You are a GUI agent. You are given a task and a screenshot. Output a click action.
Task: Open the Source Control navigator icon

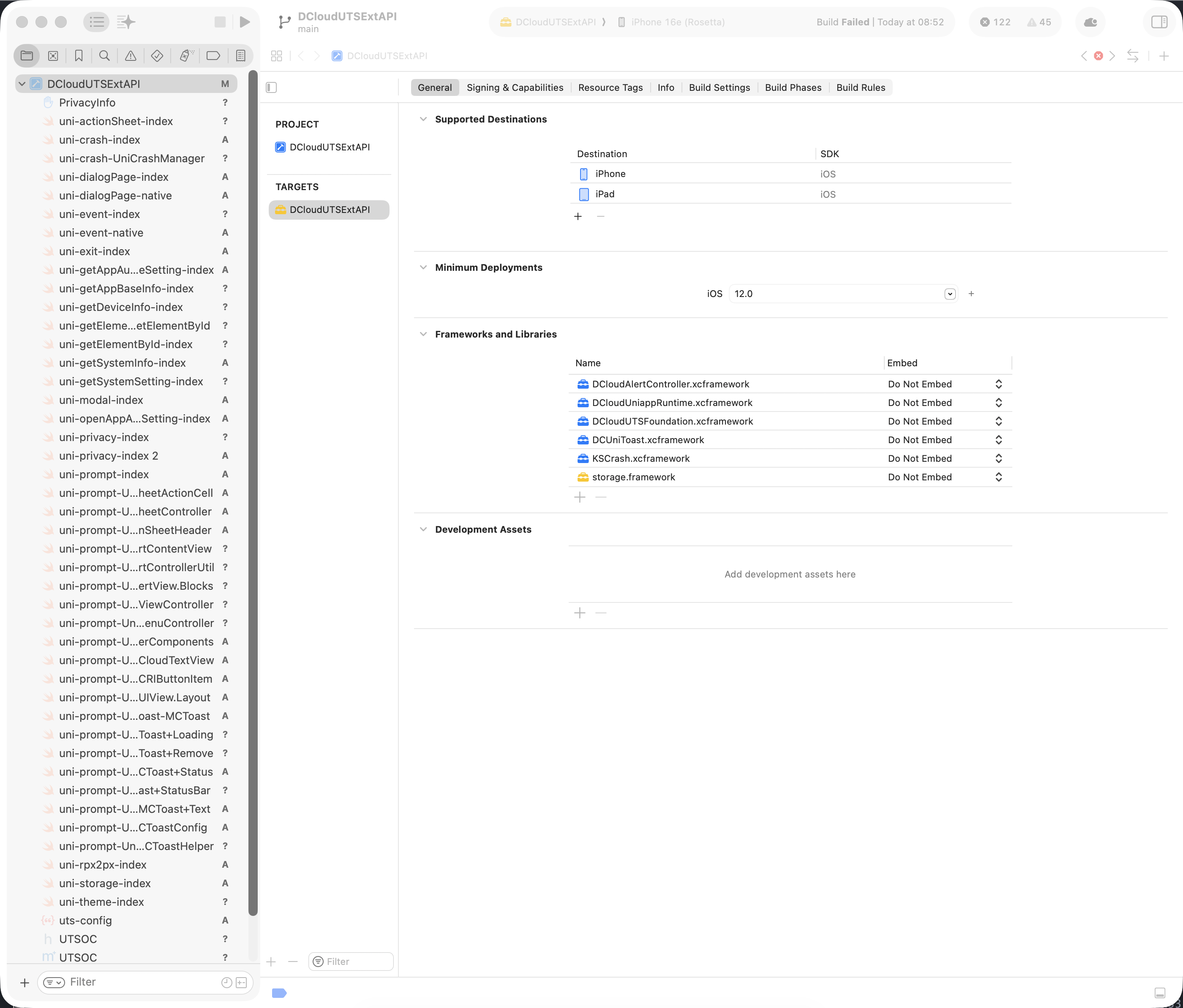53,55
